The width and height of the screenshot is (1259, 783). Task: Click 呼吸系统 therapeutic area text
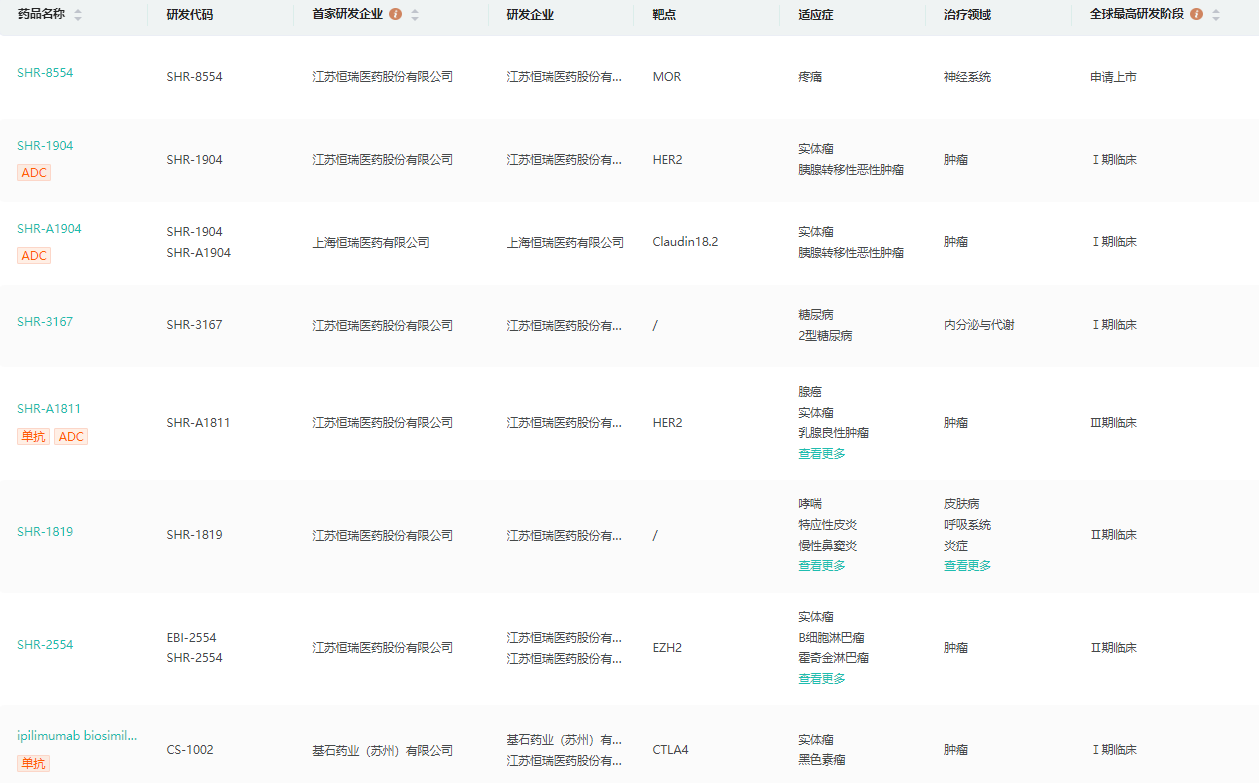pos(968,525)
